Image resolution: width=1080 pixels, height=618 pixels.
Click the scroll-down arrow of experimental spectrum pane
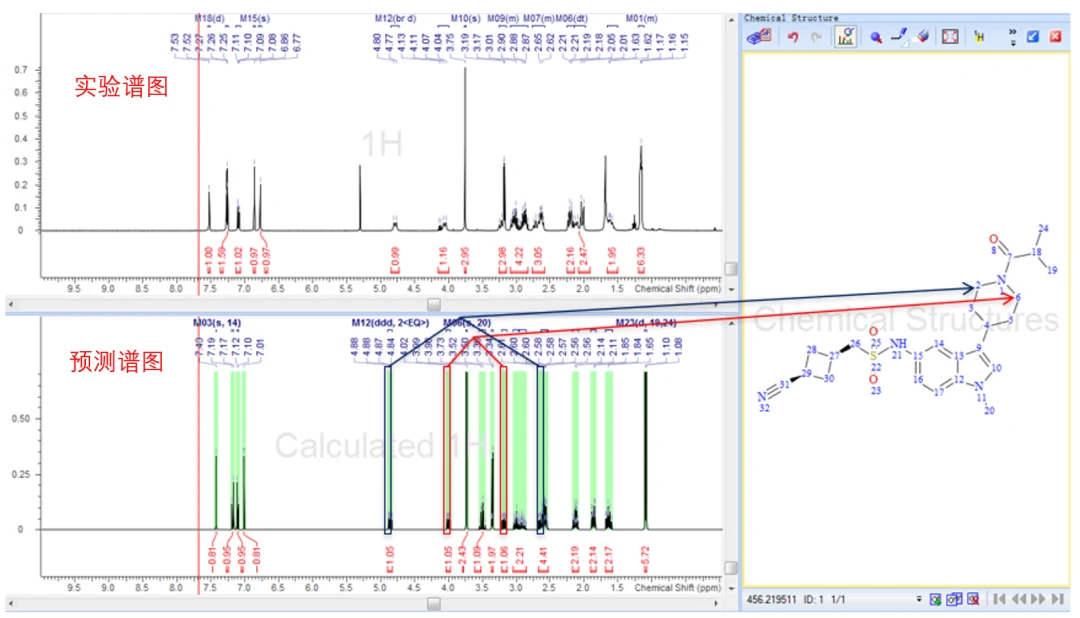tap(731, 289)
